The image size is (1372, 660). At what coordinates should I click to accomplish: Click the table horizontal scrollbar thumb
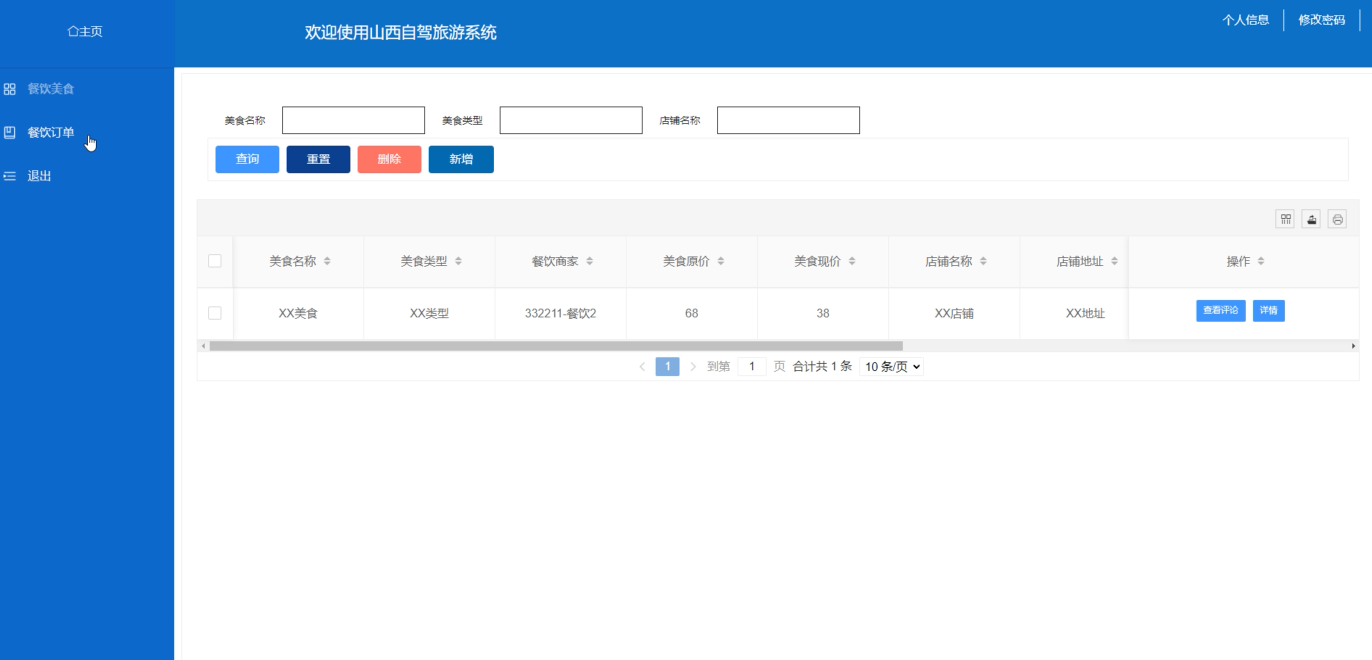(x=556, y=346)
